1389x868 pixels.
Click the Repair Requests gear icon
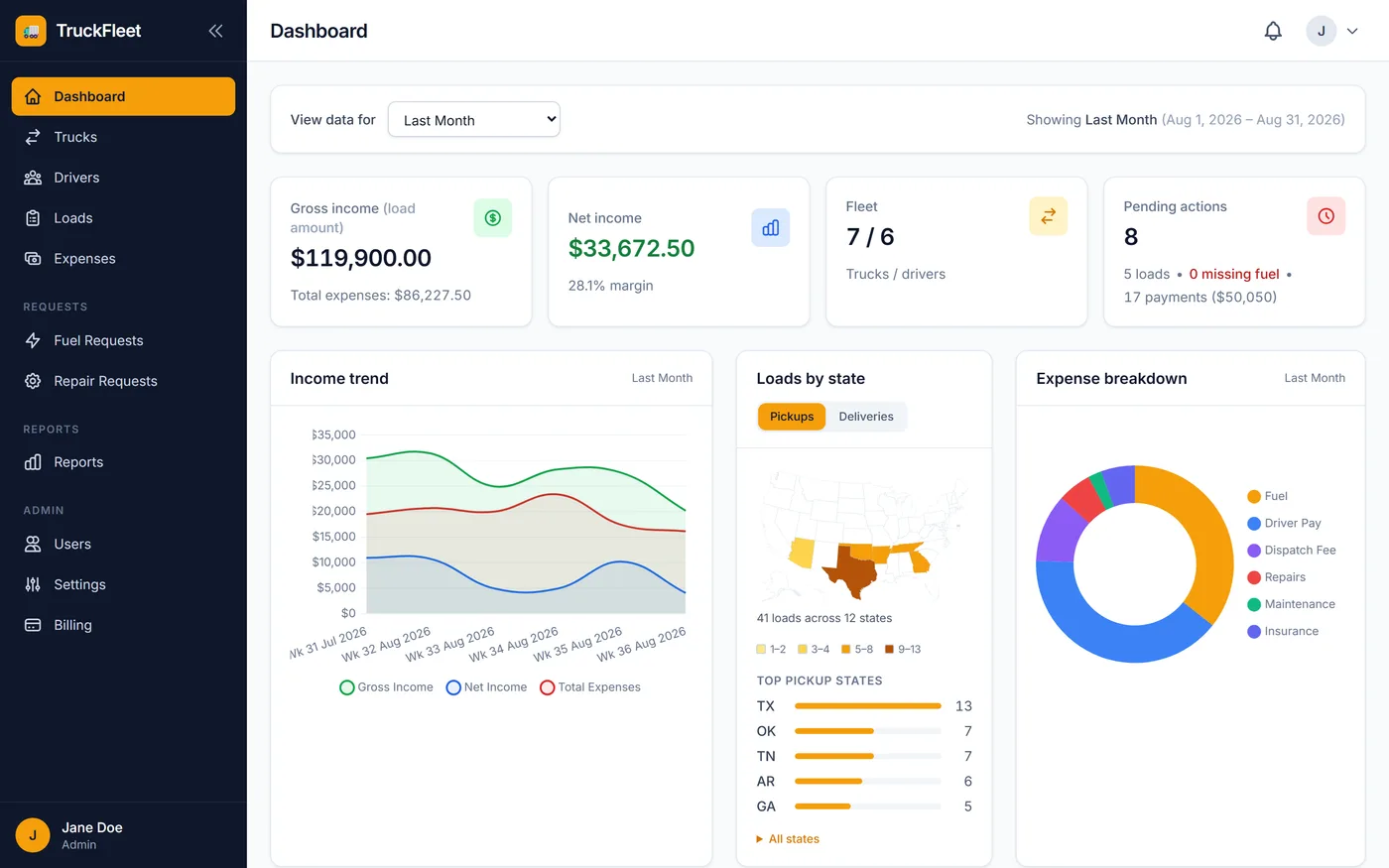coord(33,381)
